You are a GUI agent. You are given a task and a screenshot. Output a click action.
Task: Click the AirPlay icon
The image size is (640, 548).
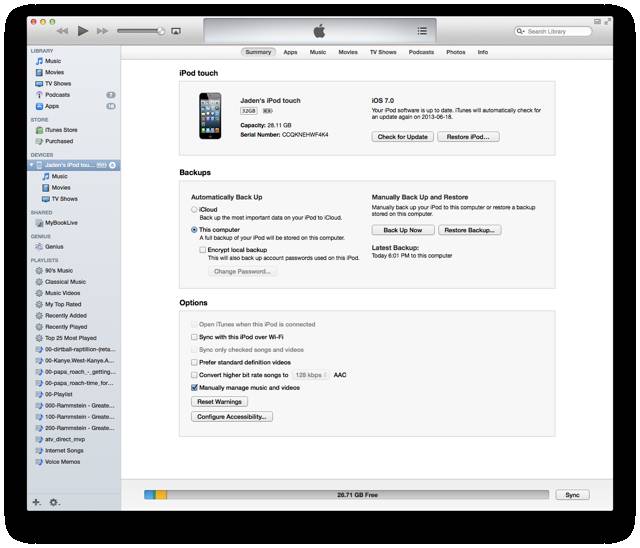176,31
